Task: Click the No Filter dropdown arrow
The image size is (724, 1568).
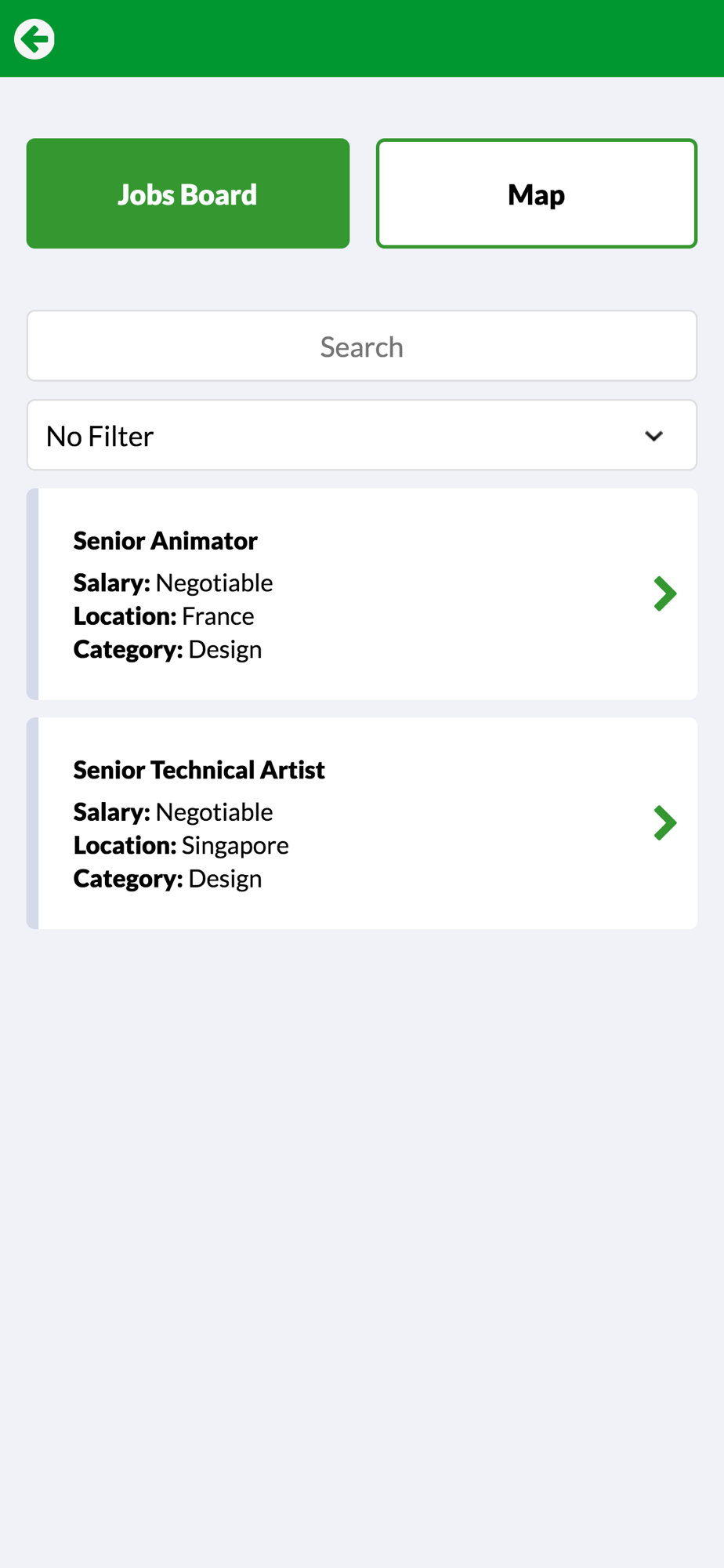Action: (x=654, y=436)
